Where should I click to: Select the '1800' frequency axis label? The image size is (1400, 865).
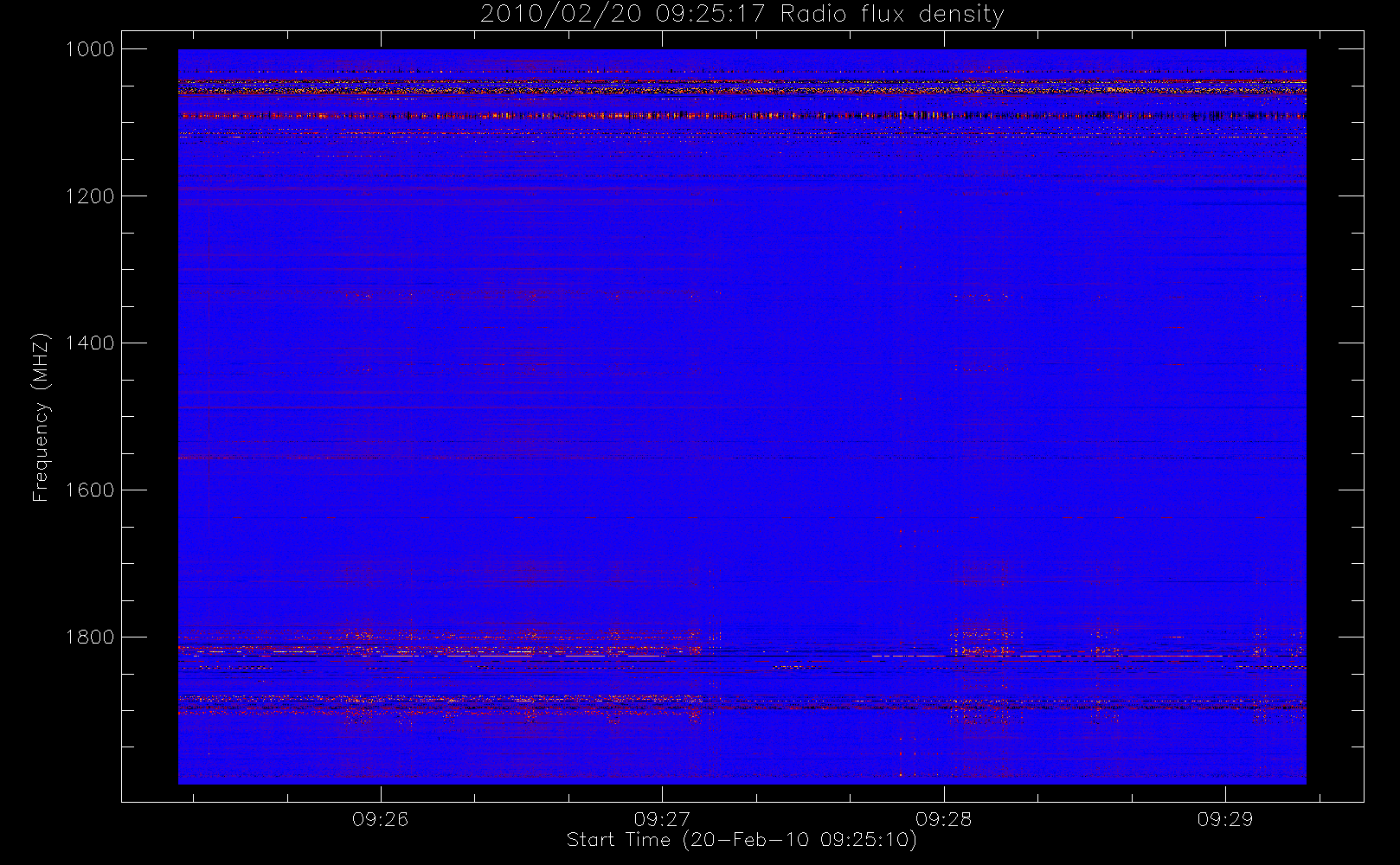(x=90, y=638)
